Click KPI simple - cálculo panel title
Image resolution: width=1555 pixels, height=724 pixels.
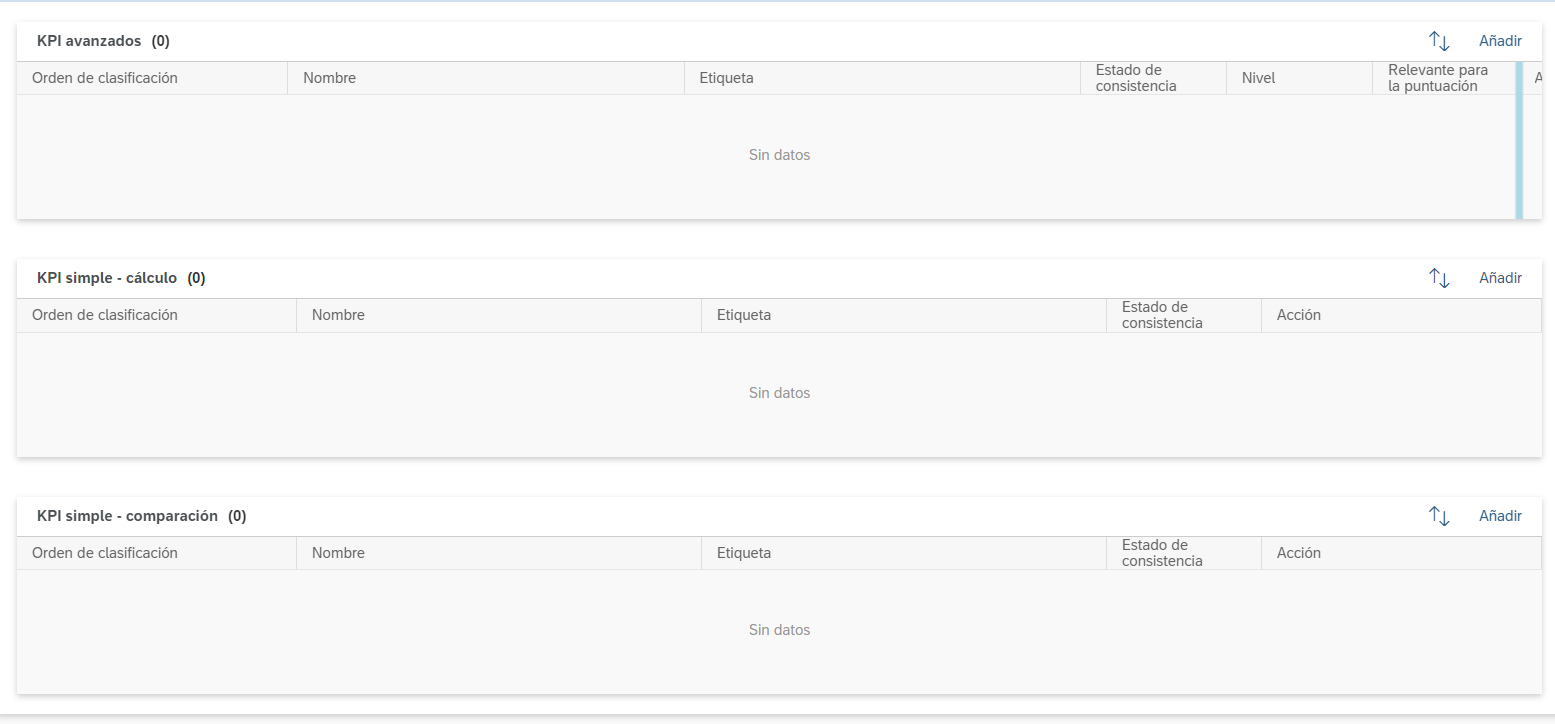107,278
